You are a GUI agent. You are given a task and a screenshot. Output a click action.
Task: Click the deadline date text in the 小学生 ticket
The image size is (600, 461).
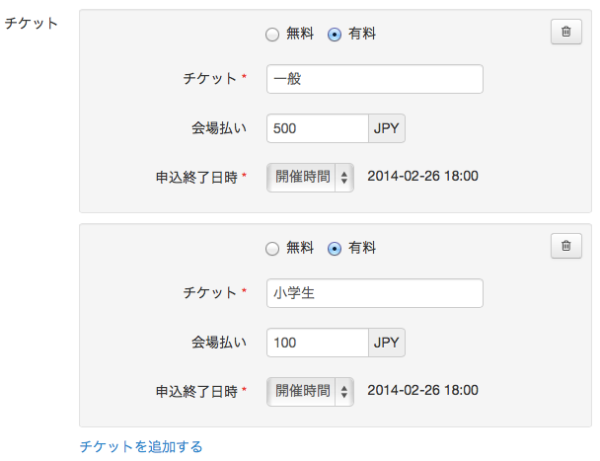tap(423, 391)
